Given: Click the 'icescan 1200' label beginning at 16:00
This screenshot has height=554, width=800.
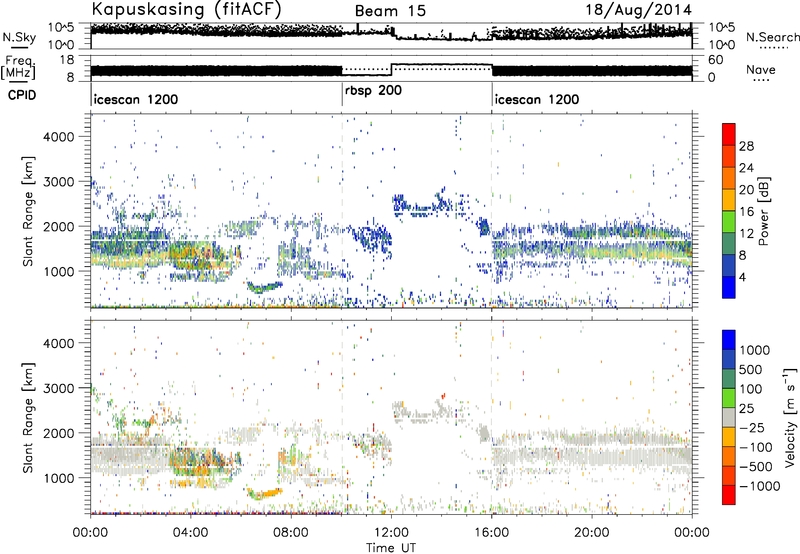Looking at the screenshot, I should [x=537, y=99].
